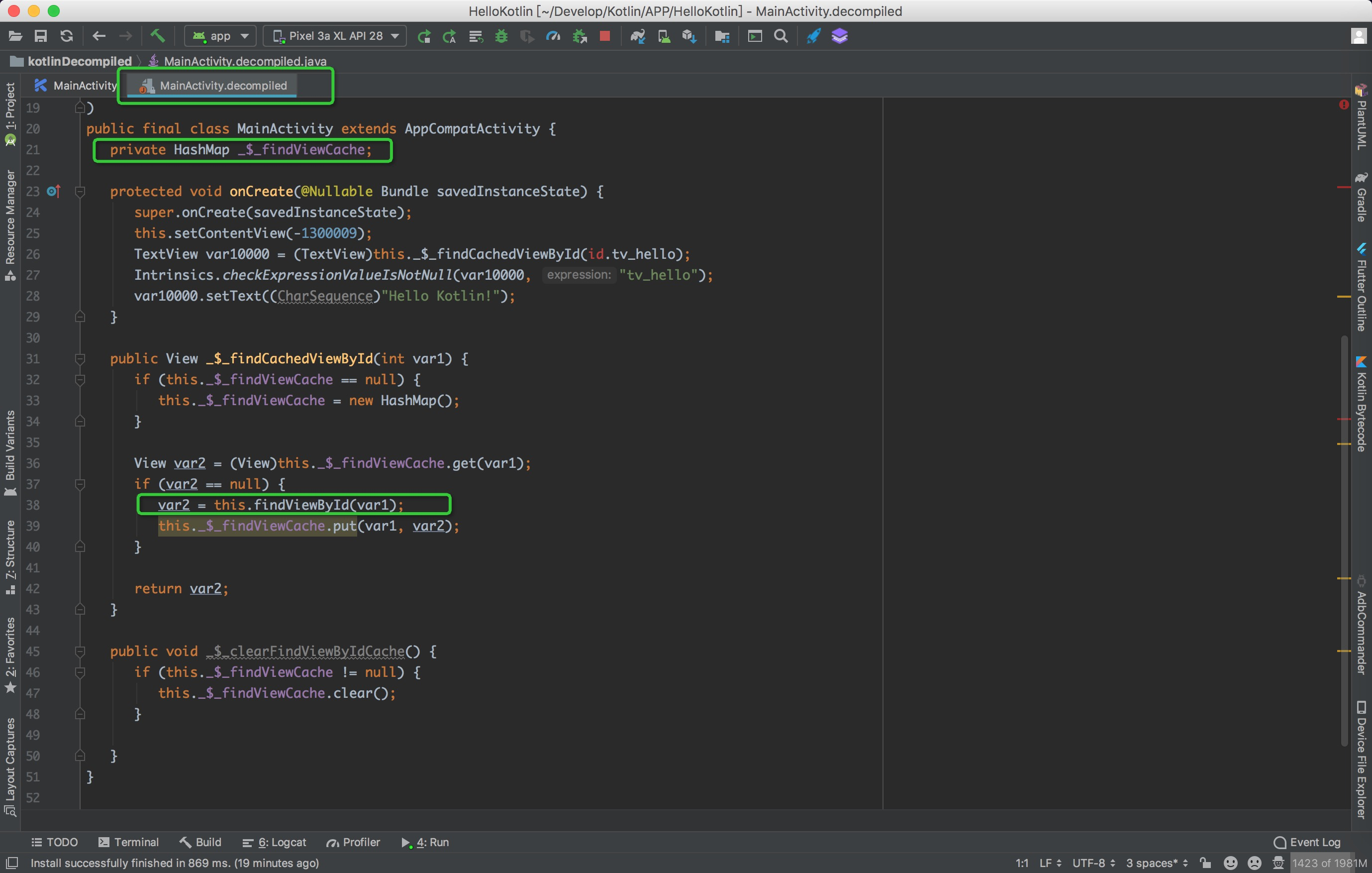Toggle the read-only lock in status bar
1372x873 pixels.
pos(1206,864)
